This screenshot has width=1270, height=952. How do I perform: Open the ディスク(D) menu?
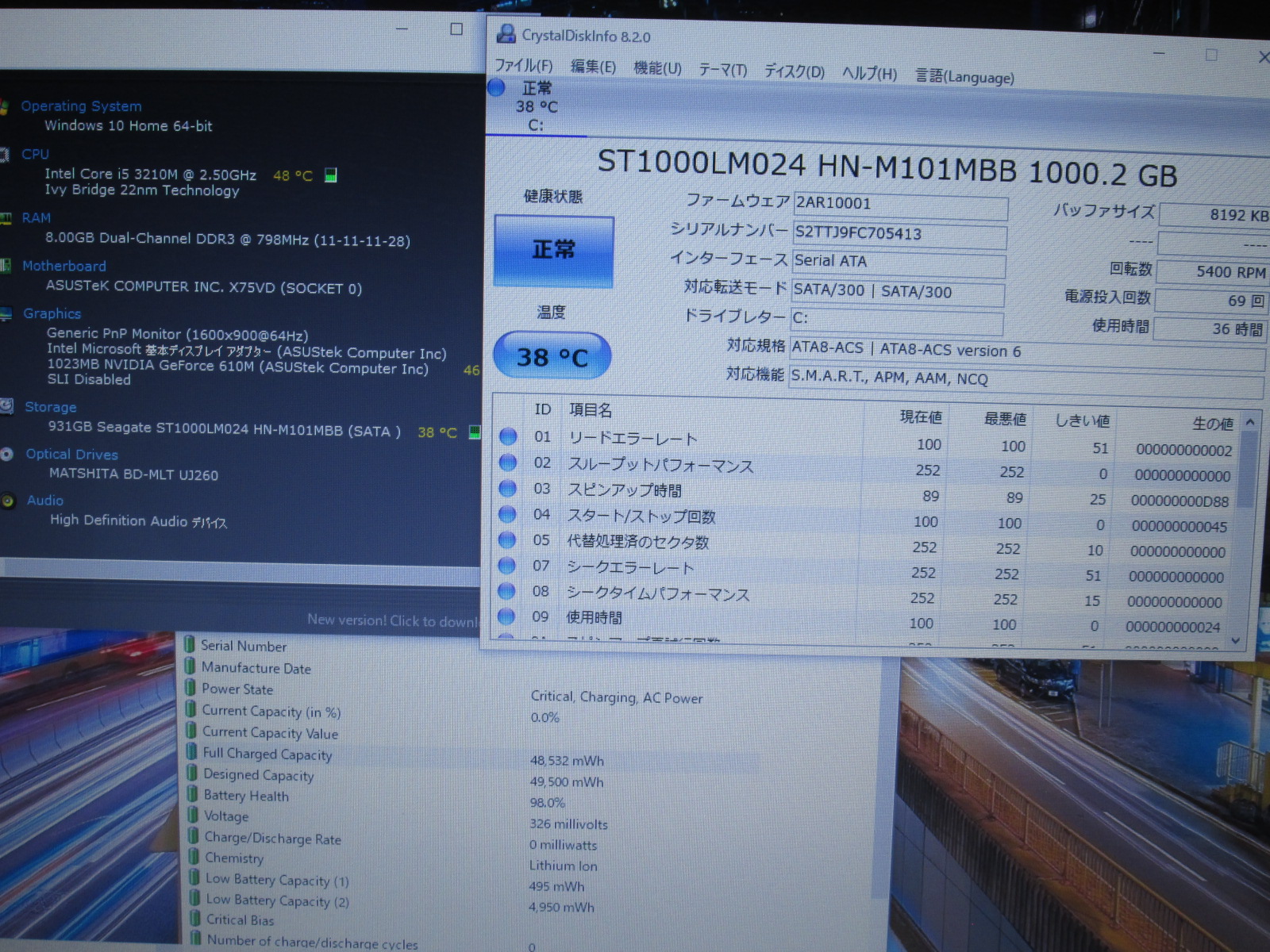tap(794, 72)
